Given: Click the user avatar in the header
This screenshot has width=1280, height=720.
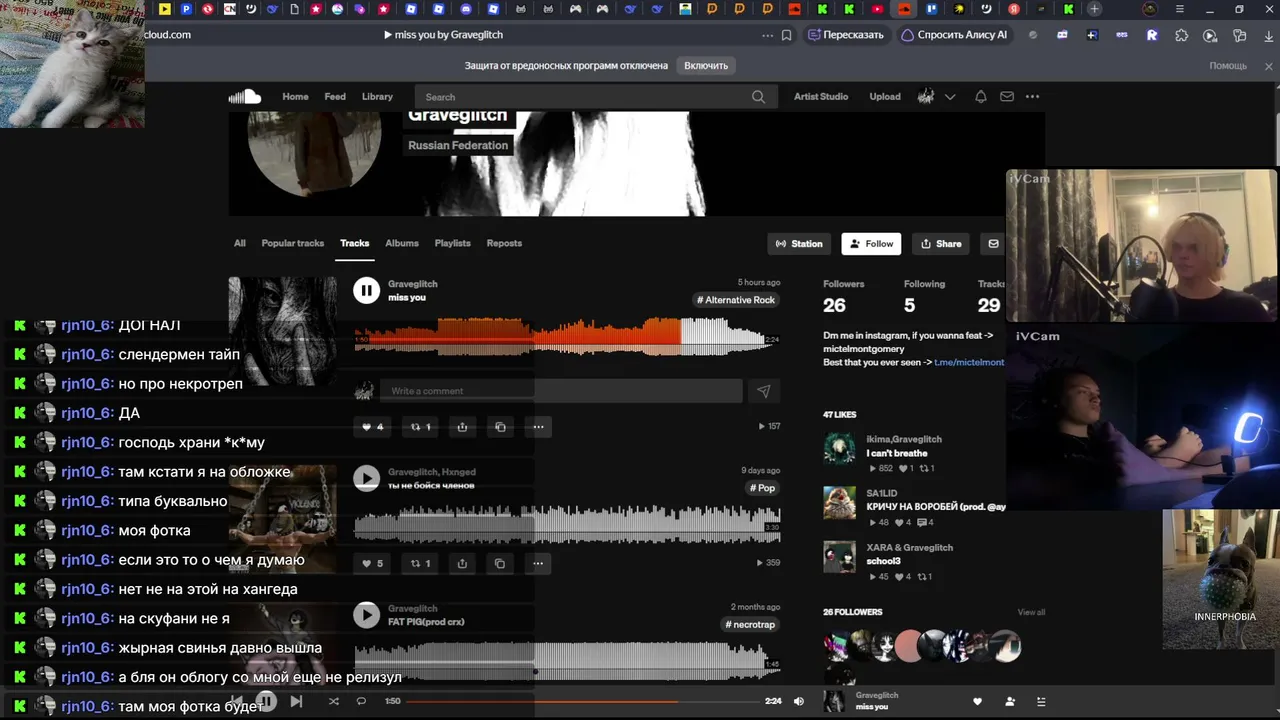Looking at the screenshot, I should click(926, 97).
